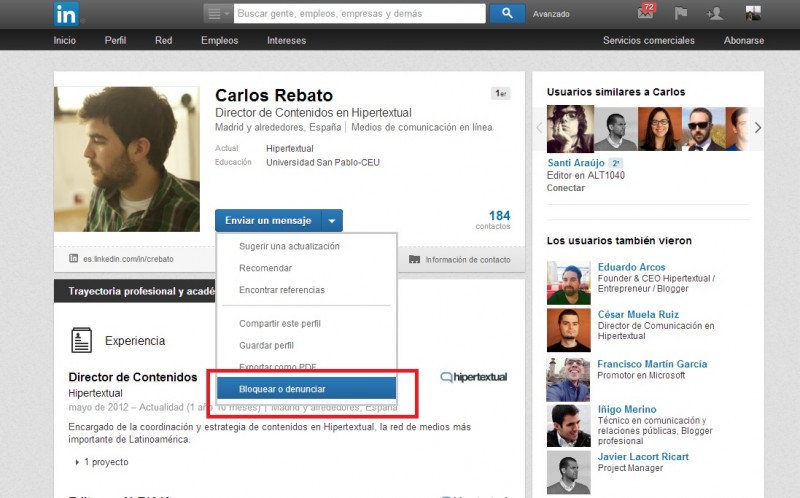
Task: Click Francisco Martín García photo thumbnail
Action: click(x=568, y=380)
